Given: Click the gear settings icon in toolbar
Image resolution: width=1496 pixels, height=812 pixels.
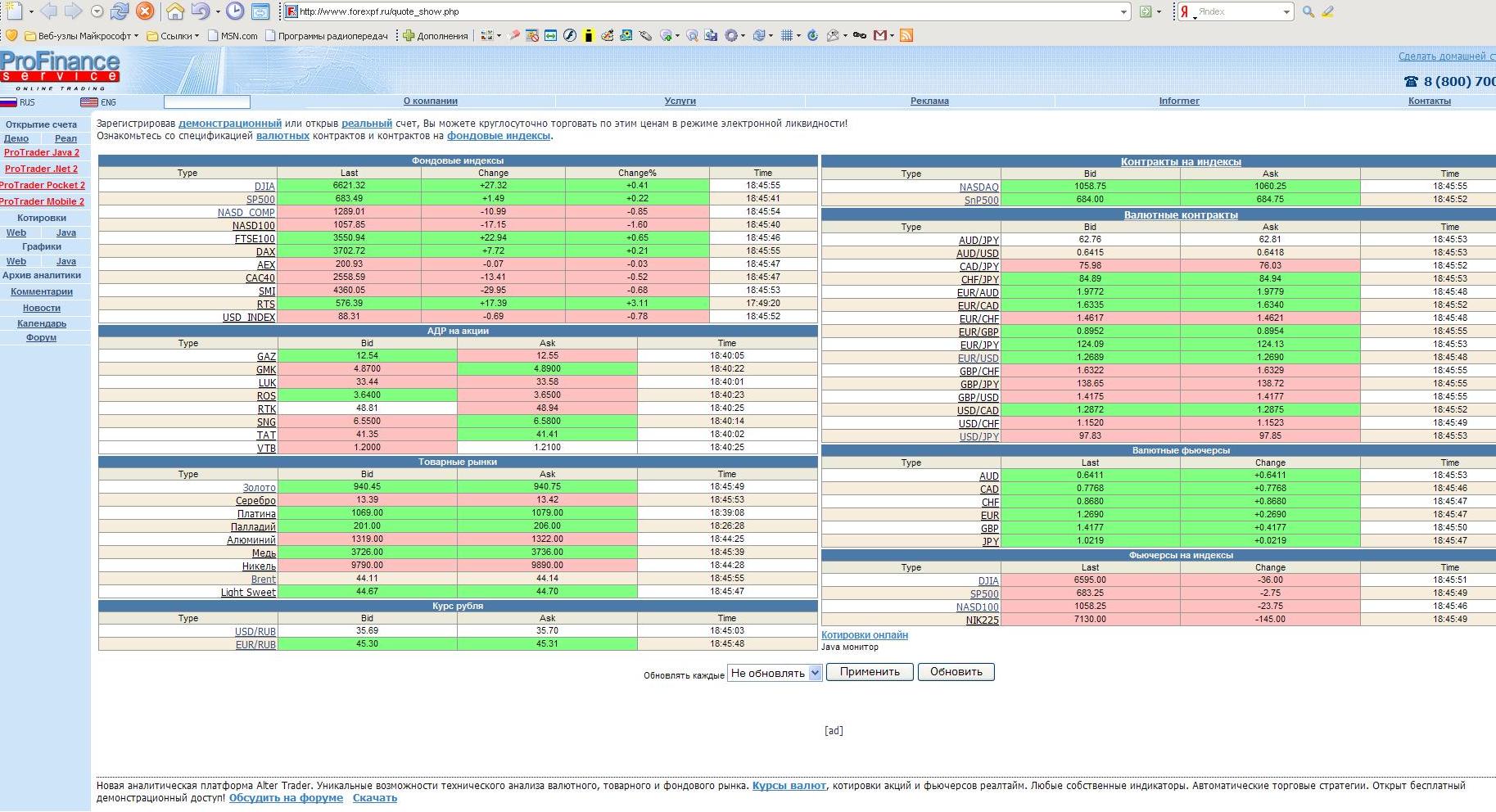Looking at the screenshot, I should coord(731,35).
